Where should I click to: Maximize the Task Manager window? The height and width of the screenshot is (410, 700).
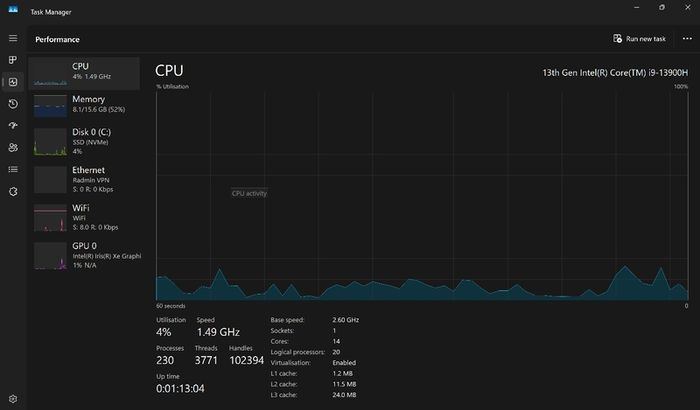662,8
